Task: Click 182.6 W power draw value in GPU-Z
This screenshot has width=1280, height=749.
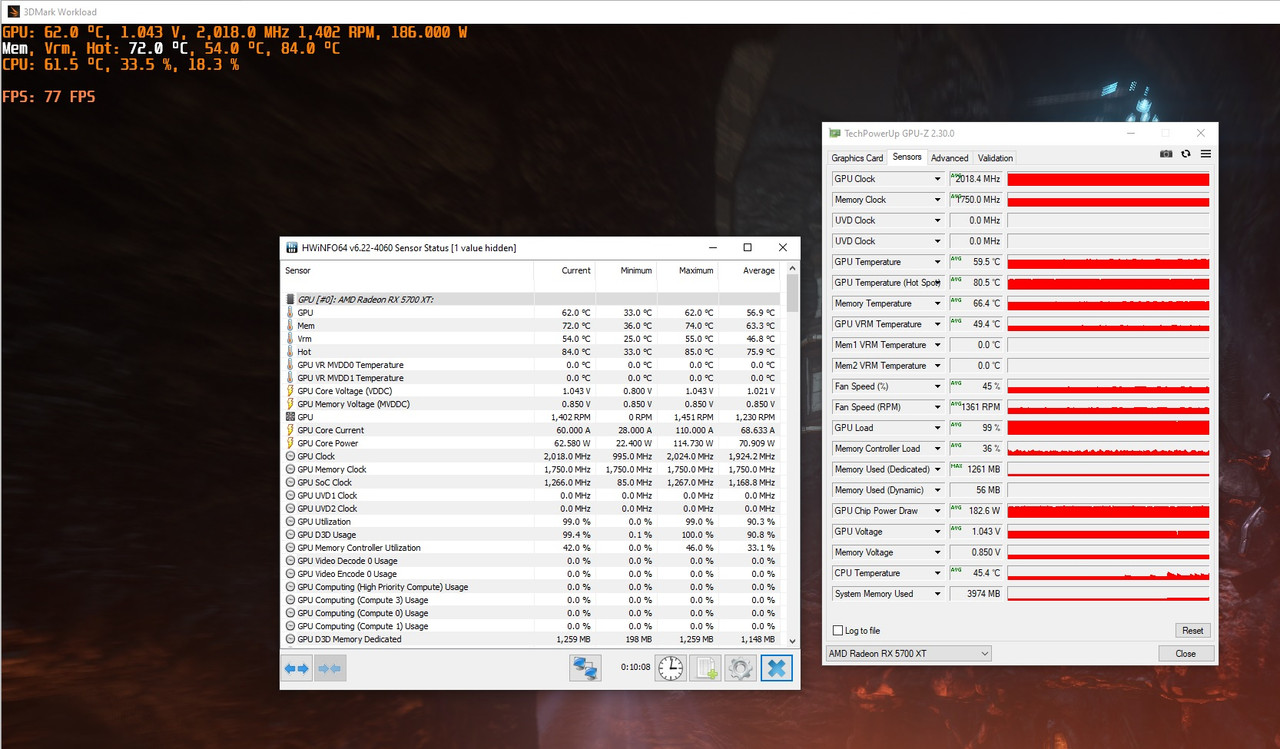Action: [975, 511]
